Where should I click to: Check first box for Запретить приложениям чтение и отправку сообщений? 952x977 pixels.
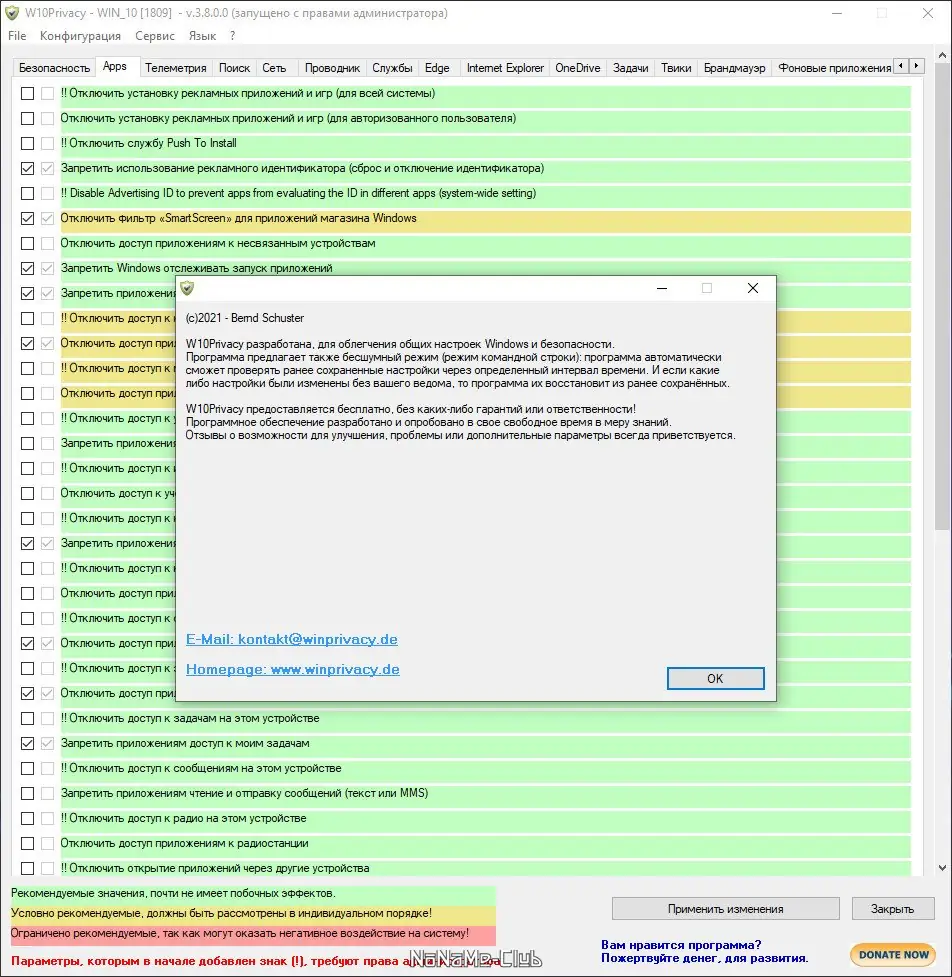pos(27,793)
